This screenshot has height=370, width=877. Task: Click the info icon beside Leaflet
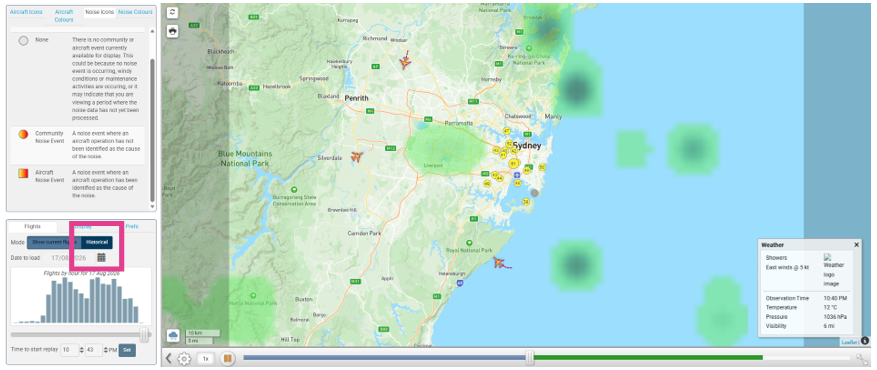pos(865,341)
